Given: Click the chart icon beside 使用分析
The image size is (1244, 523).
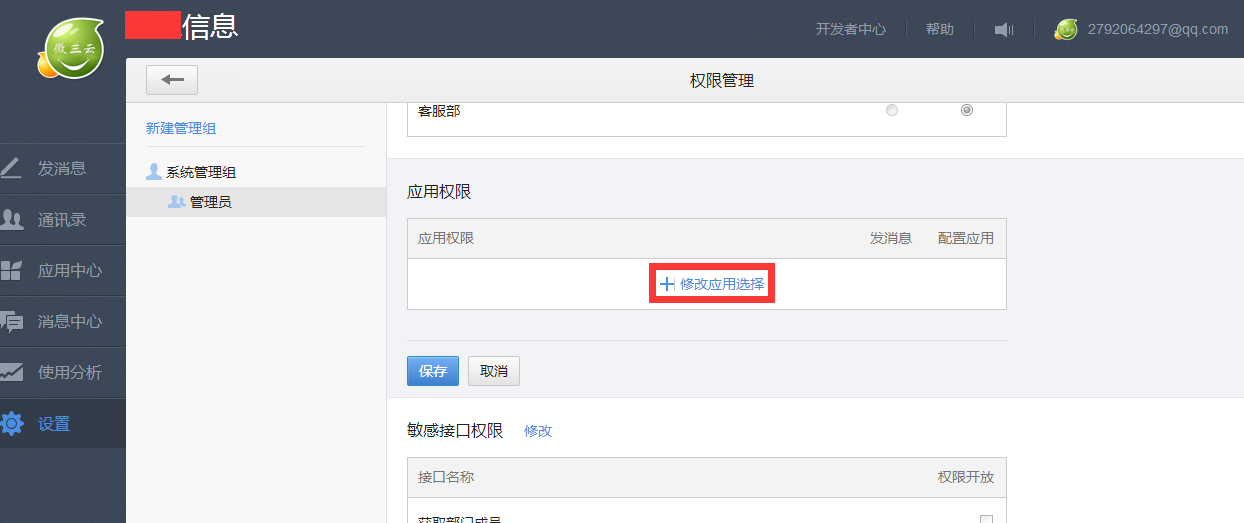Looking at the screenshot, I should point(11,372).
